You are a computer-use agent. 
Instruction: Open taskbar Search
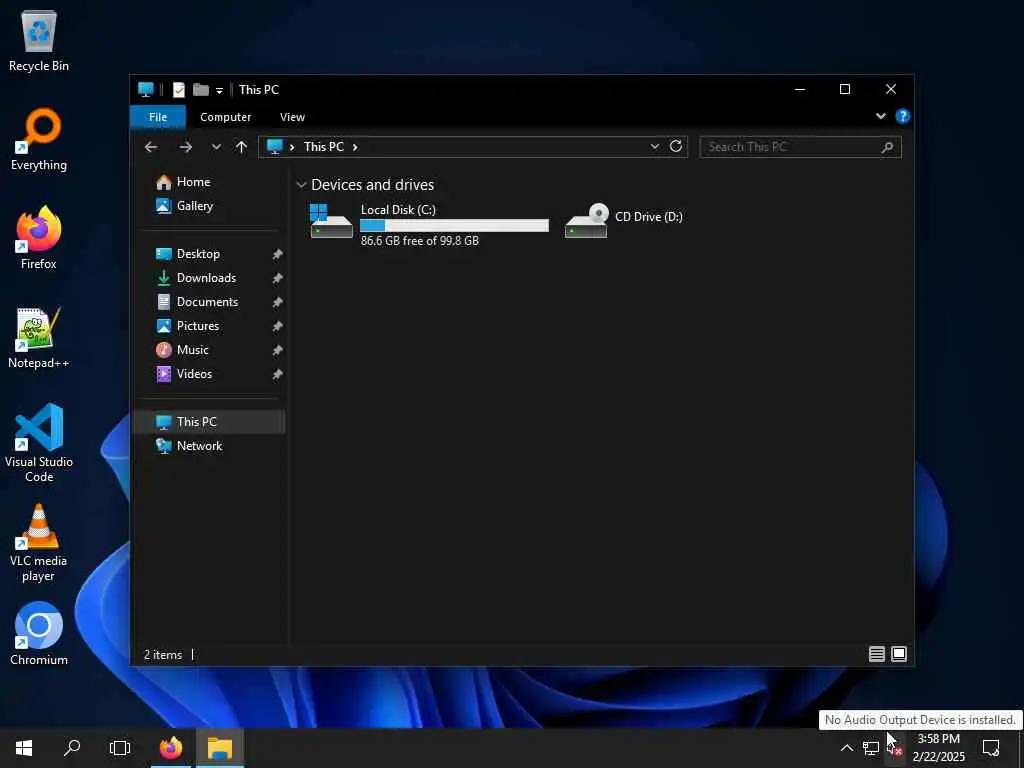point(72,748)
